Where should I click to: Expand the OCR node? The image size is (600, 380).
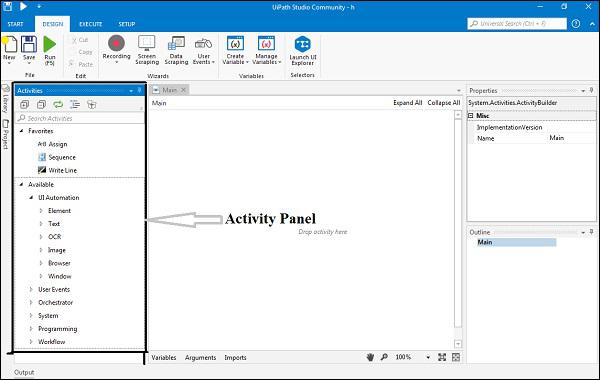coord(41,237)
